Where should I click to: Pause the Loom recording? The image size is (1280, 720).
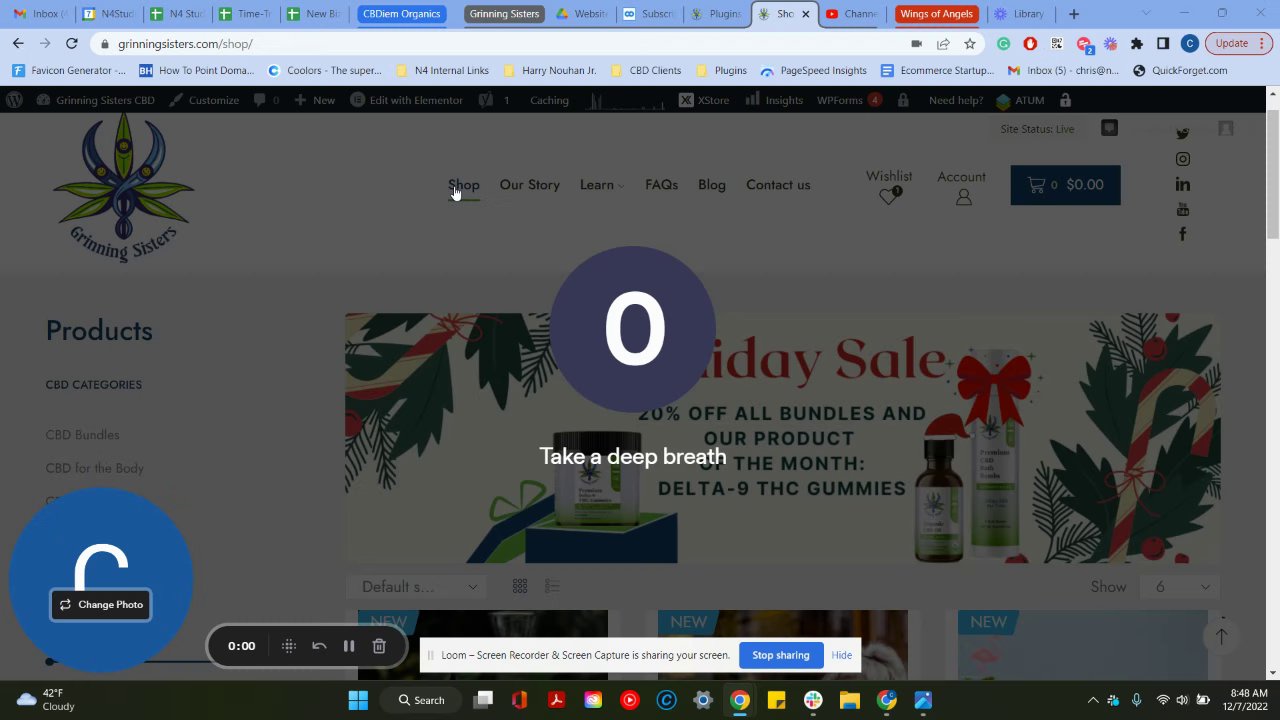point(349,646)
